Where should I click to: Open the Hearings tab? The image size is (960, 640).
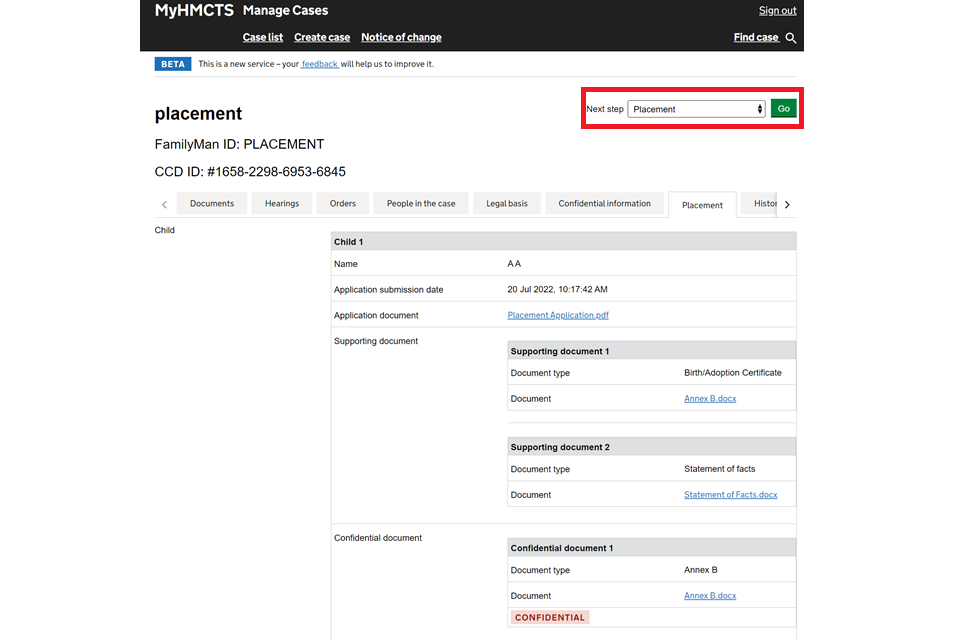[282, 203]
